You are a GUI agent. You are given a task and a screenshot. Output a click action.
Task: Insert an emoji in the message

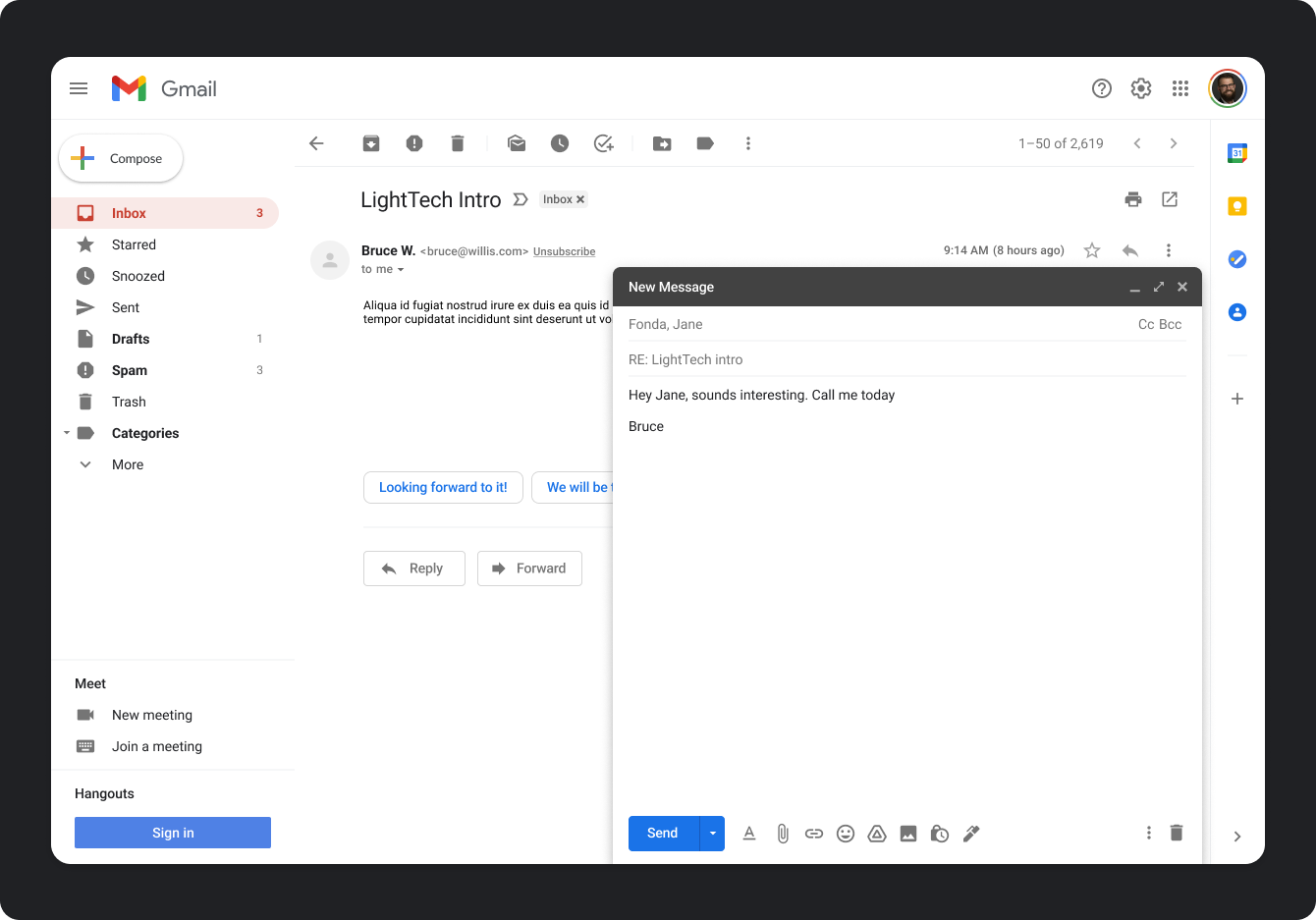[x=846, y=834]
